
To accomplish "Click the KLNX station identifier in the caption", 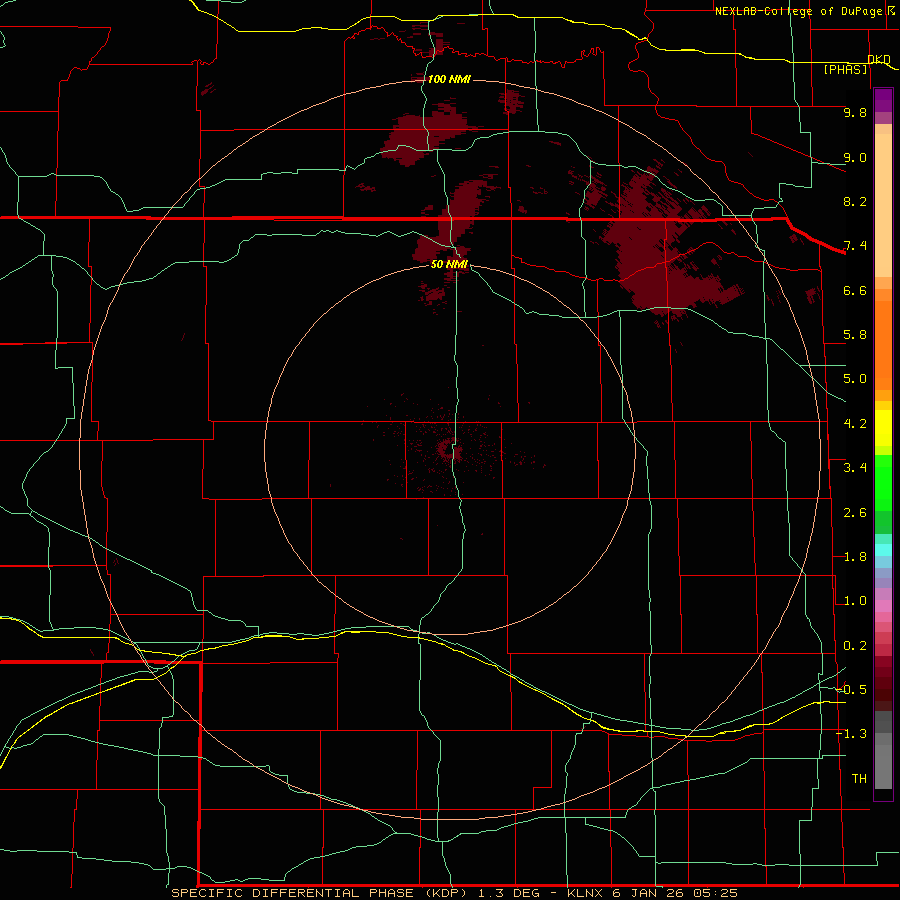I will coord(584,893).
